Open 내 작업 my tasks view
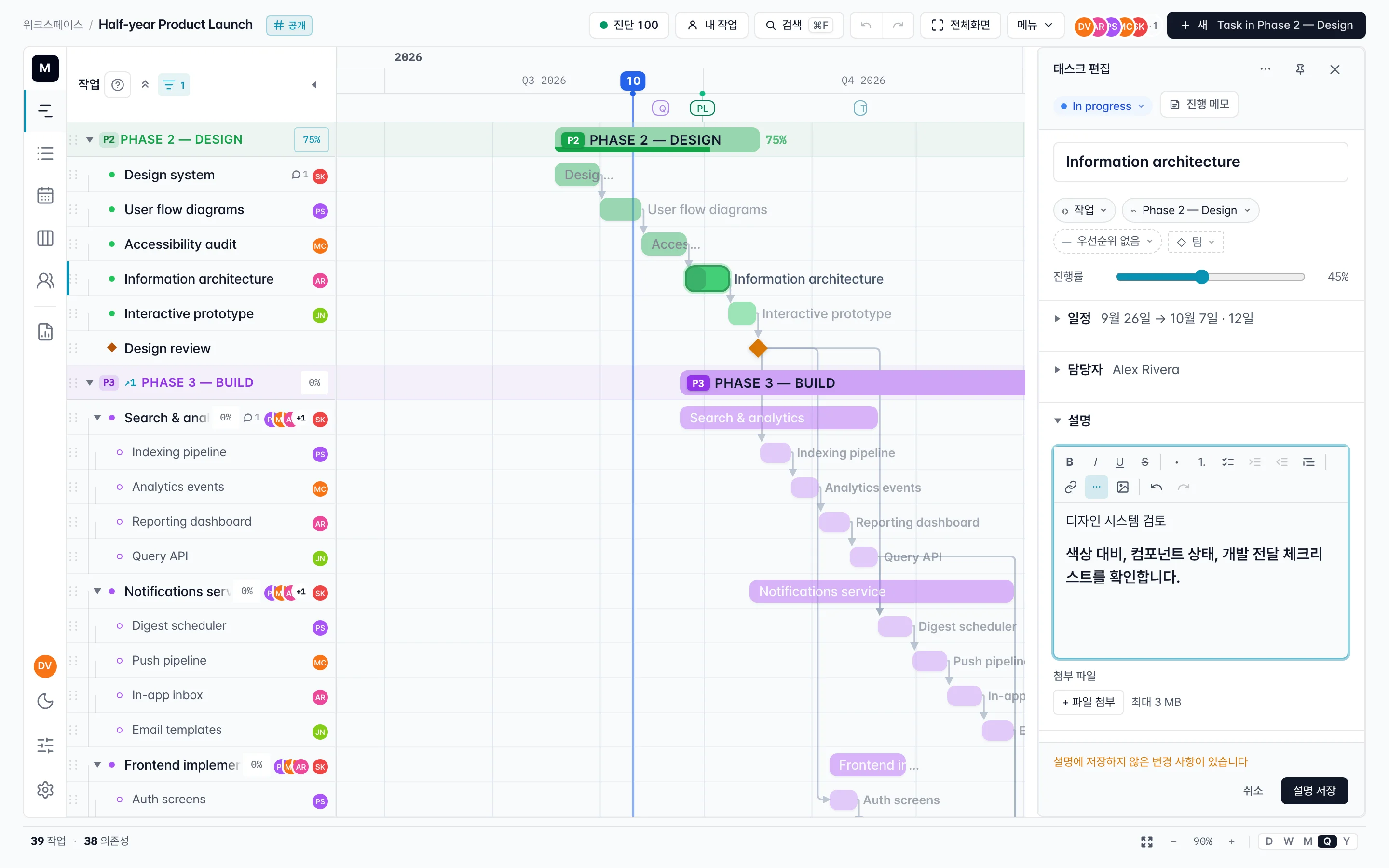 [x=712, y=25]
